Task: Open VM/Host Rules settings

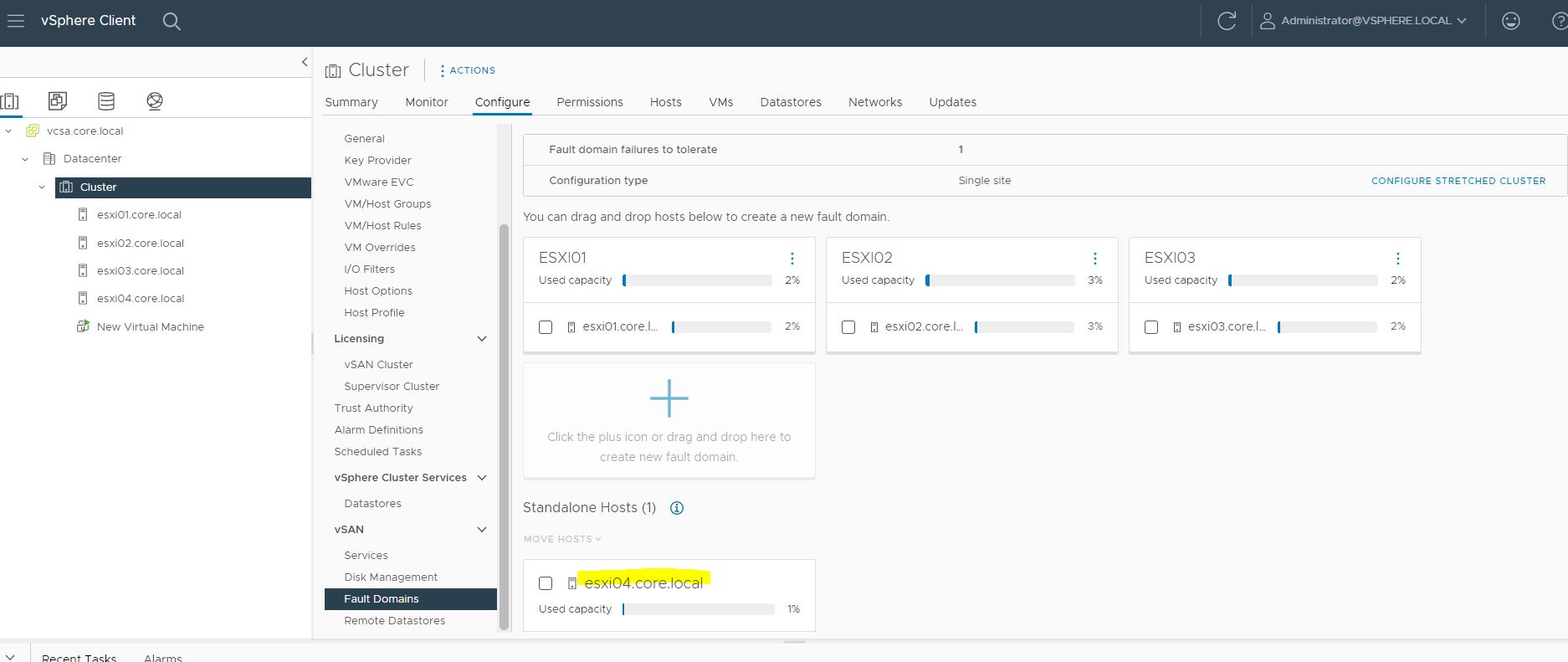Action: (383, 226)
